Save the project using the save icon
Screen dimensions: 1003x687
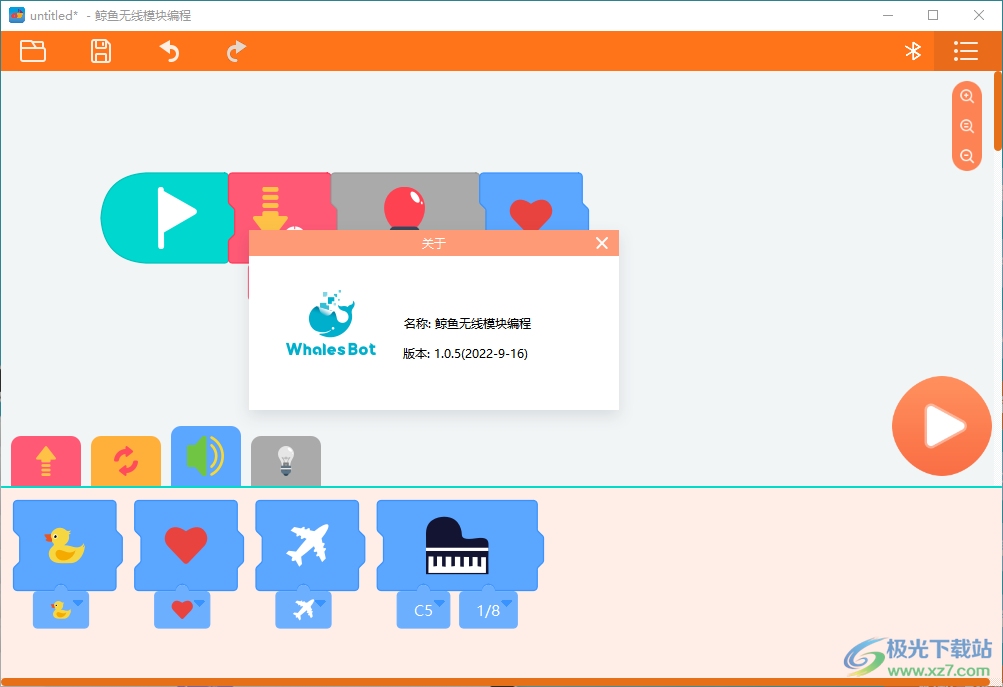(100, 51)
